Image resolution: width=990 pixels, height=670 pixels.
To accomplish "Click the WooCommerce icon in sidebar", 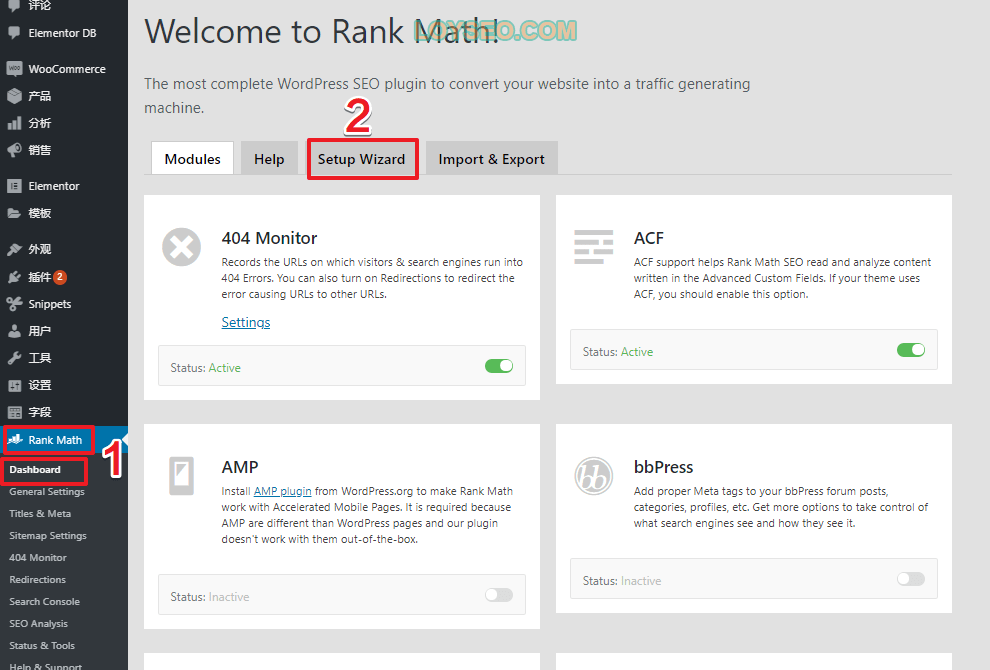I will pos(14,69).
